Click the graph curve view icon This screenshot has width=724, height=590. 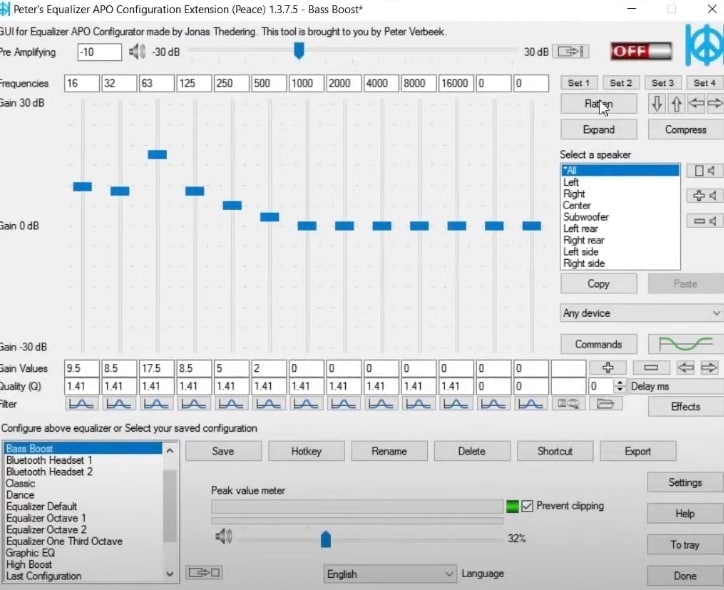686,344
